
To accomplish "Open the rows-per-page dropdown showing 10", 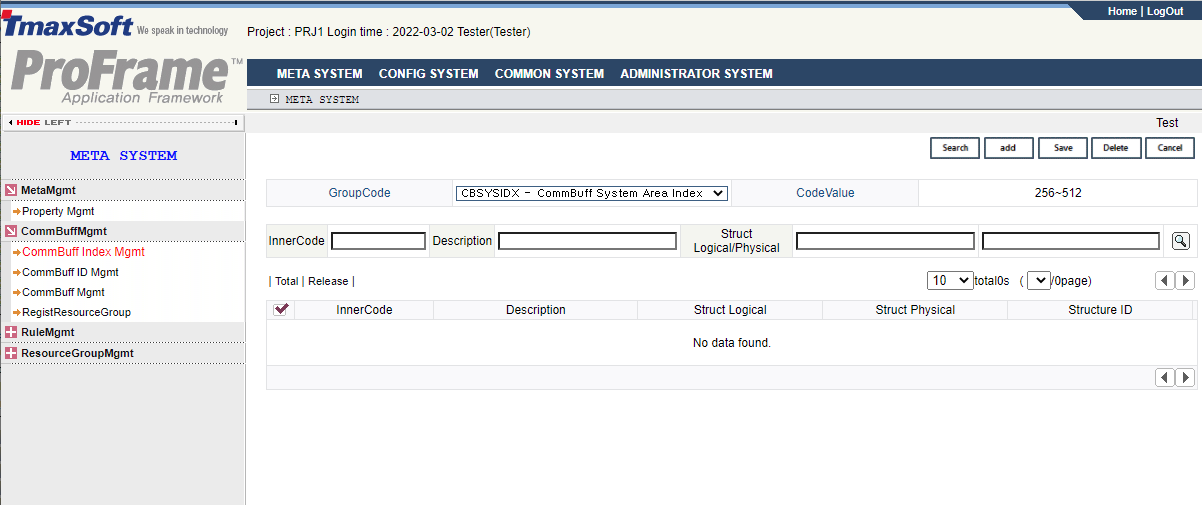I will click(x=949, y=281).
